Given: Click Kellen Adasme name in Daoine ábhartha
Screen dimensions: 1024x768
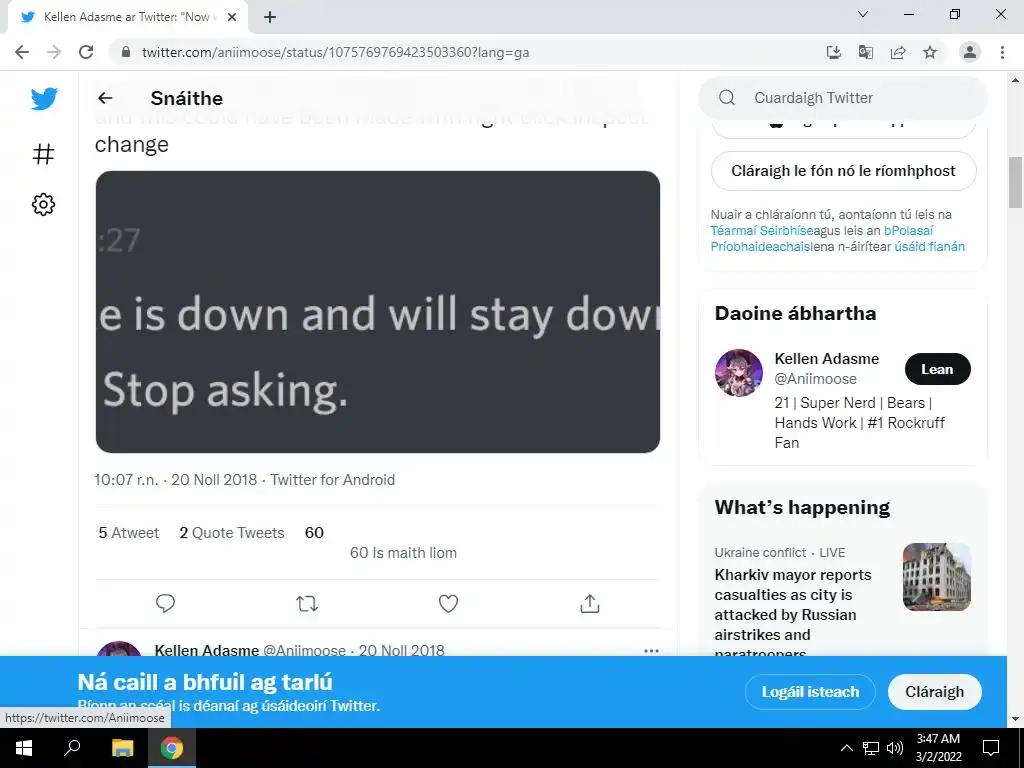Looking at the screenshot, I should (827, 359).
